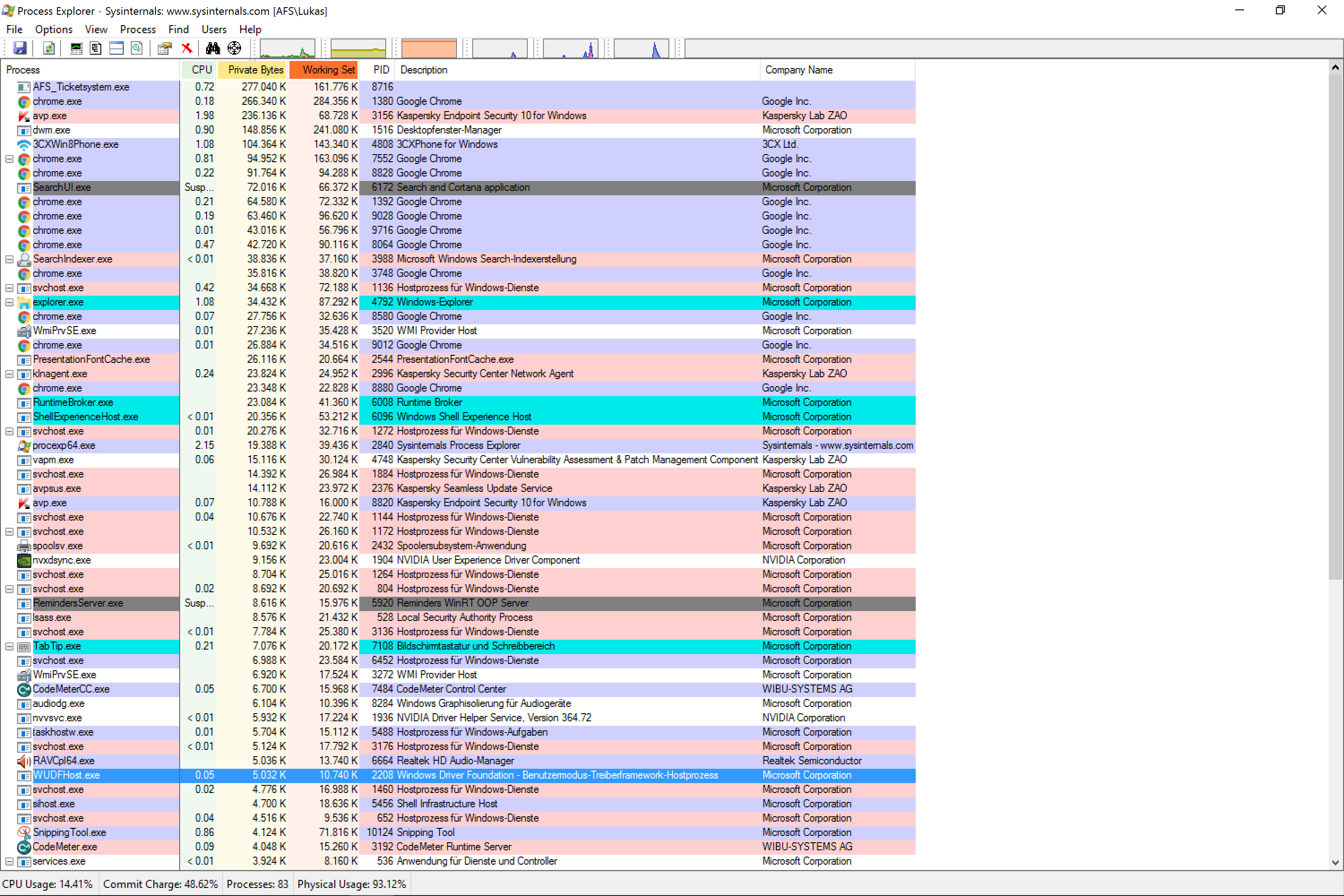Image resolution: width=1344 pixels, height=896 pixels.
Task: Select the lsass.exe process name
Action: (52, 618)
